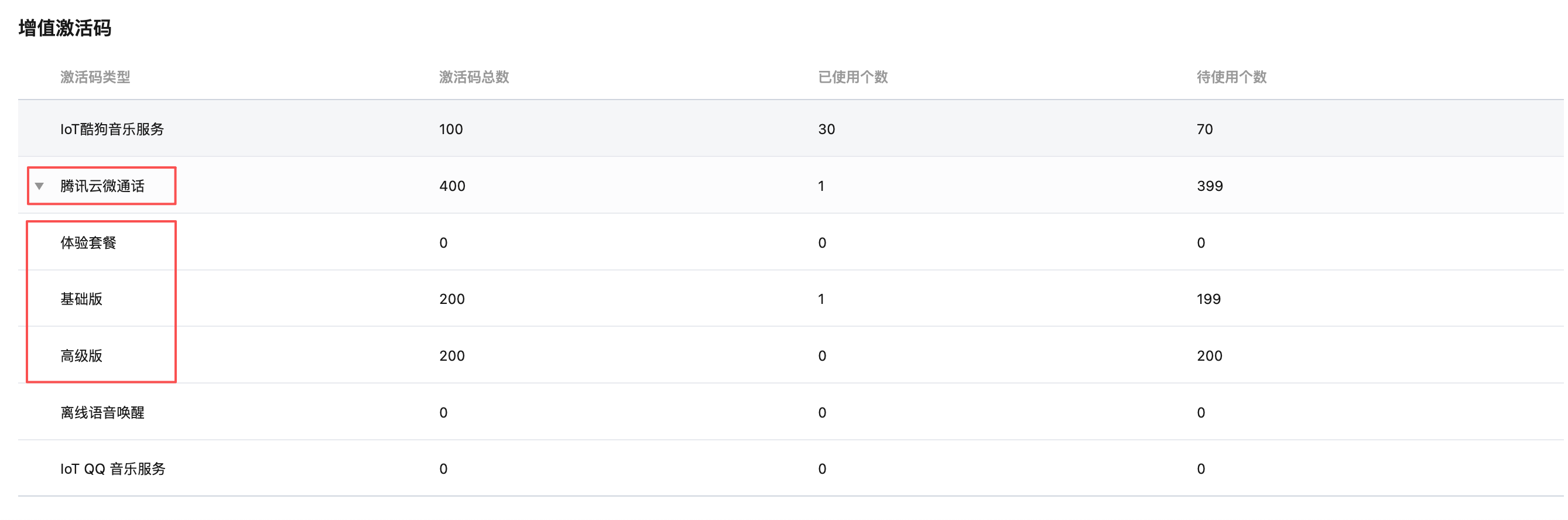This screenshot has height=520, width=1568.
Task: Click the 已使用个数 column header
Action: (853, 77)
